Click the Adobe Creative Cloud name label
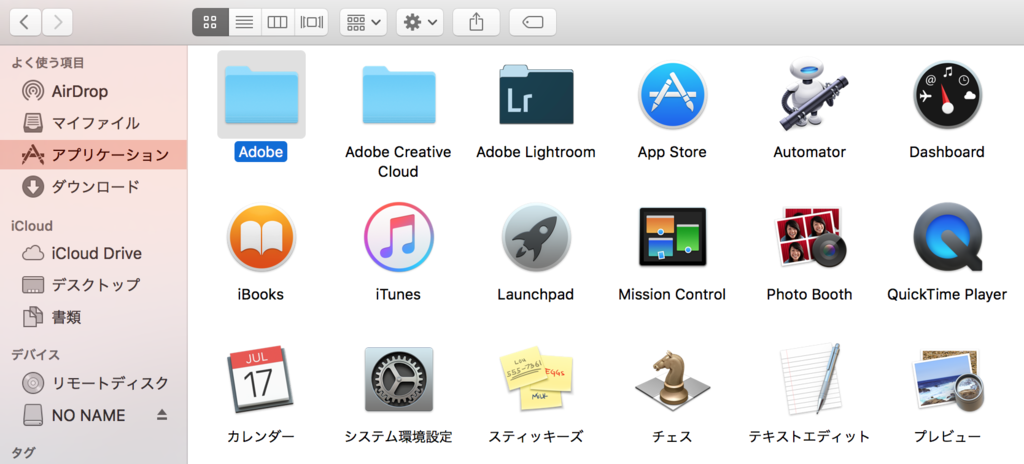1024x464 pixels. (x=398, y=162)
